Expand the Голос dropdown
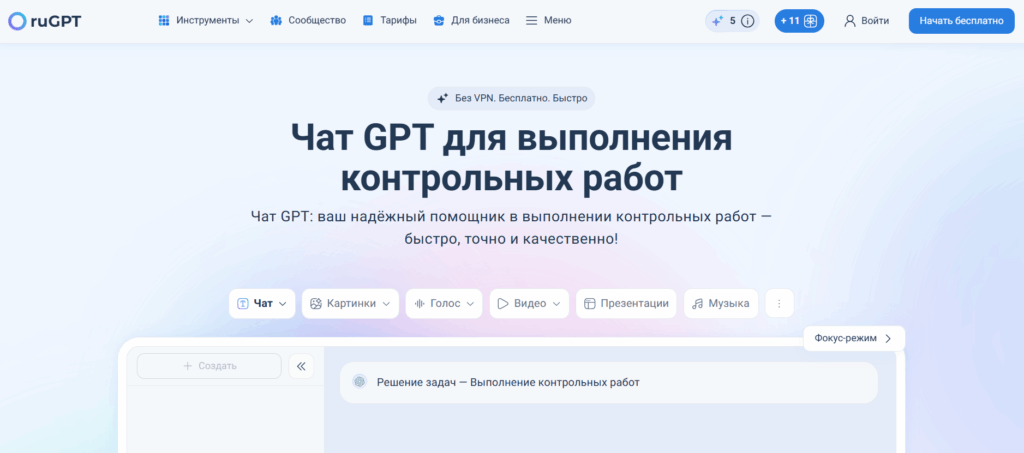The height and width of the screenshot is (453, 1024). (444, 304)
